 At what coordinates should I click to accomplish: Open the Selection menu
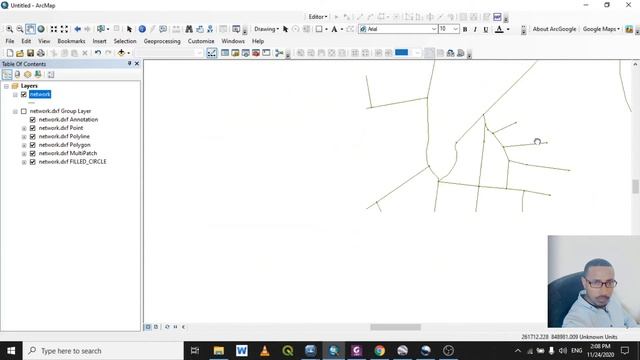[125, 41]
